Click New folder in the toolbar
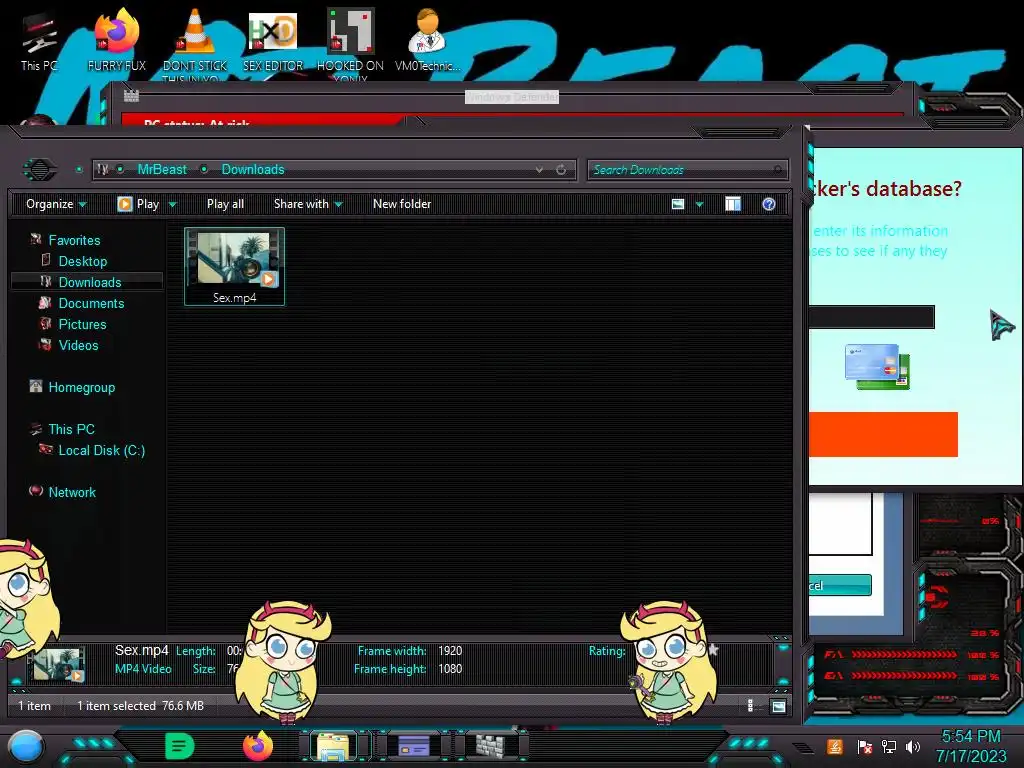 402,204
